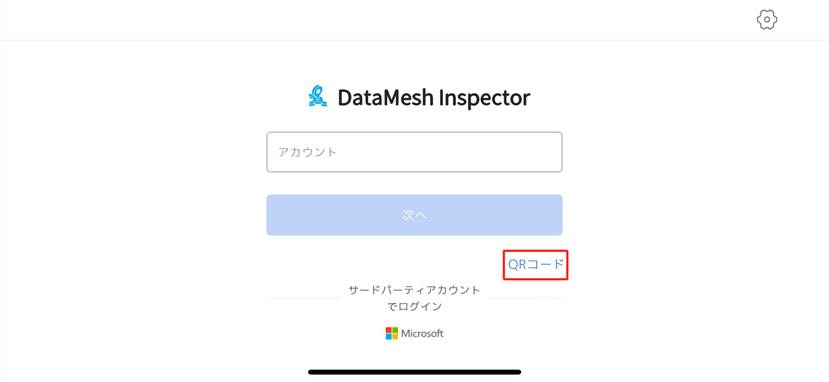Sign in with Microsoft text link
Viewport: 829px width, 382px height.
(x=422, y=333)
